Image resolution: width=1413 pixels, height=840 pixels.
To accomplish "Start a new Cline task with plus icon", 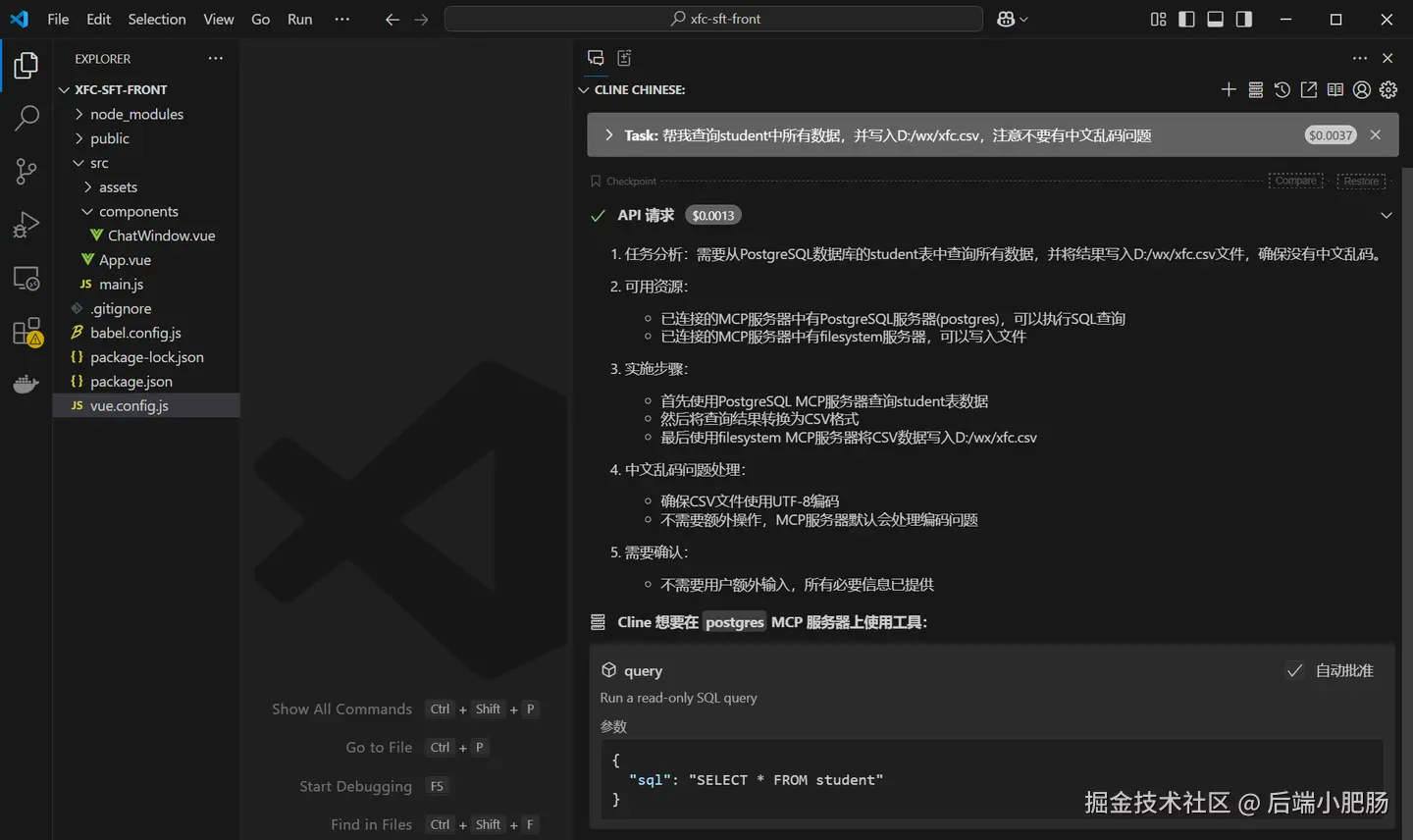I will tap(1229, 89).
